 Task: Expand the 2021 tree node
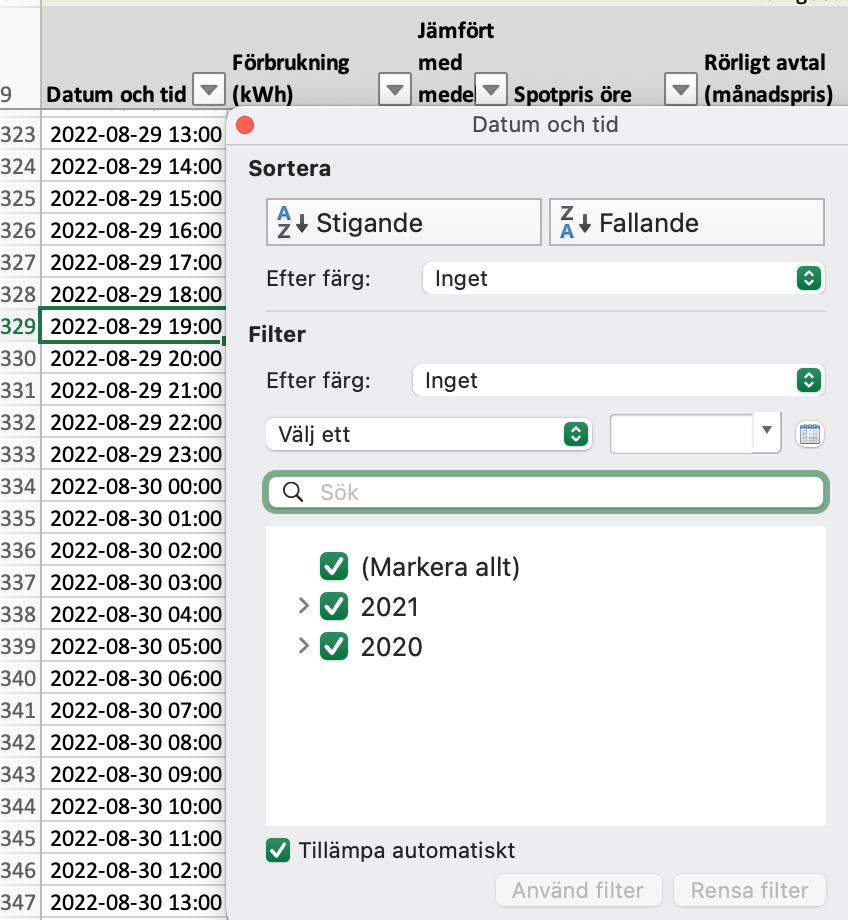(x=303, y=606)
